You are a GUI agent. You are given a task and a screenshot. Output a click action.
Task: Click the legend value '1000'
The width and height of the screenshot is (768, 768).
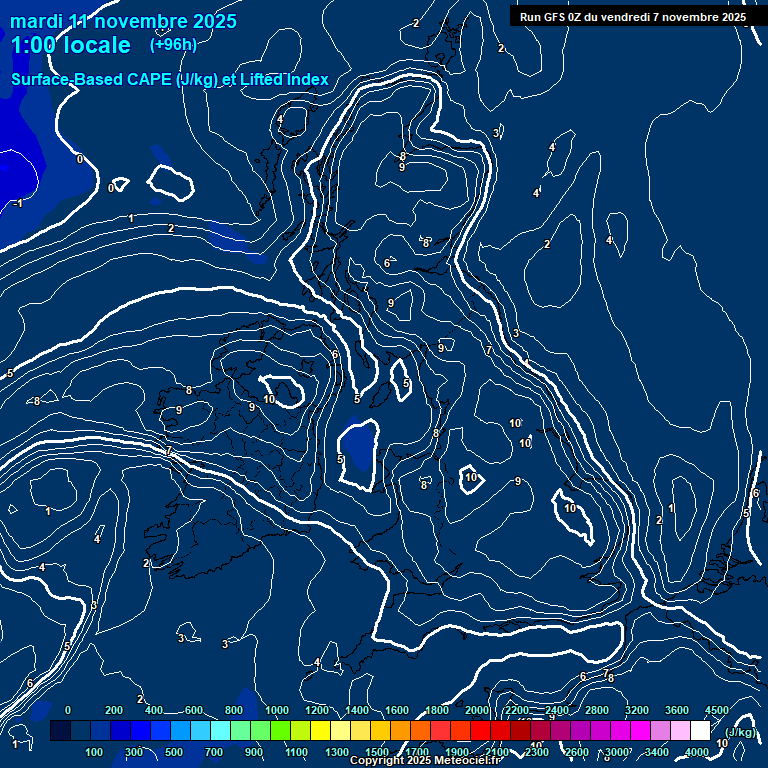click(x=277, y=710)
